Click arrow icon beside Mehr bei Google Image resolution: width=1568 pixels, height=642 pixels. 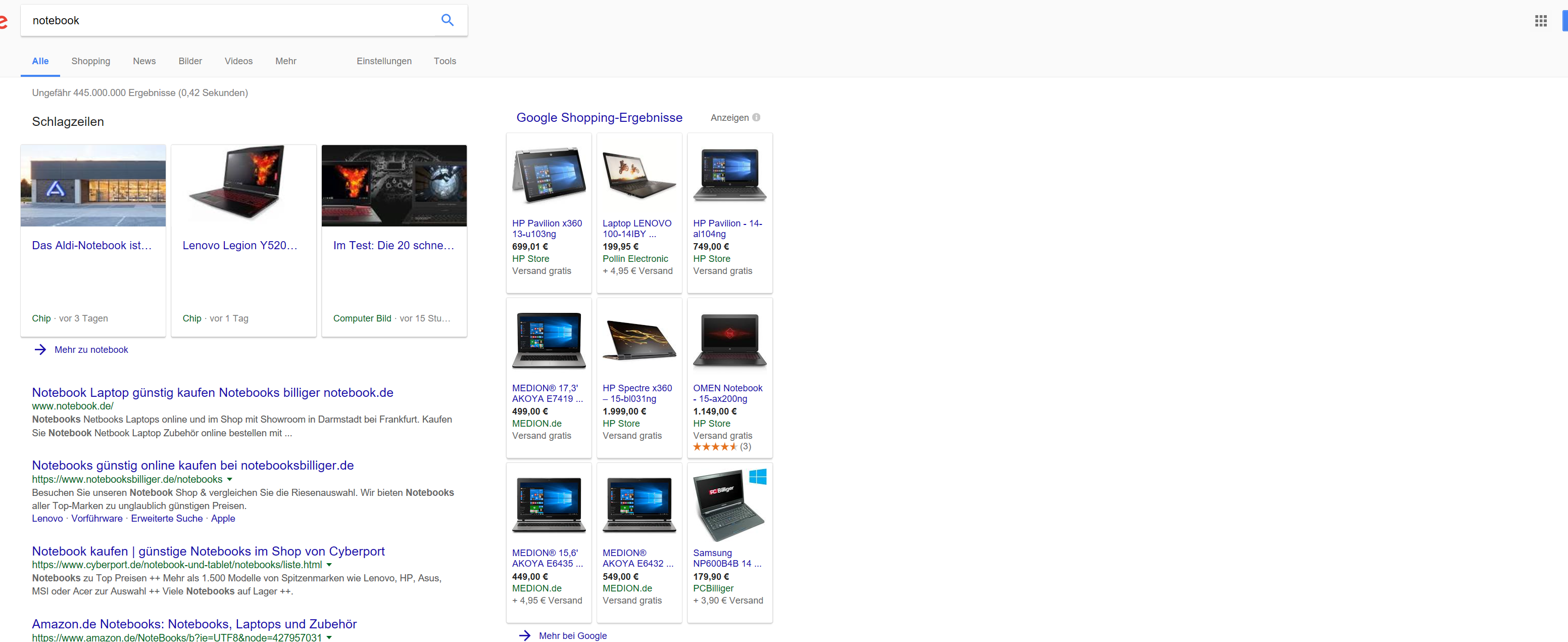tap(525, 635)
